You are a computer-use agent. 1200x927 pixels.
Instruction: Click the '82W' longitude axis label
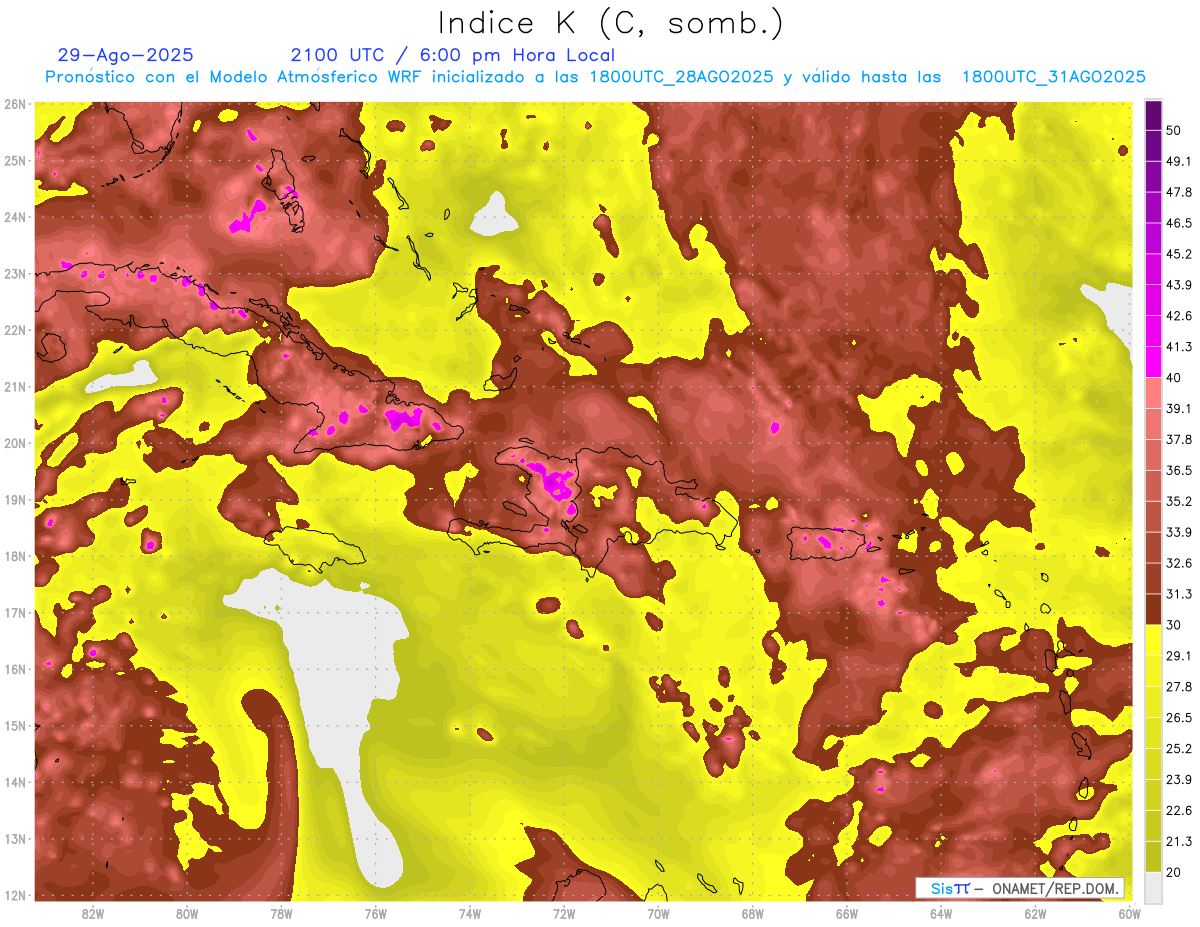point(93,914)
